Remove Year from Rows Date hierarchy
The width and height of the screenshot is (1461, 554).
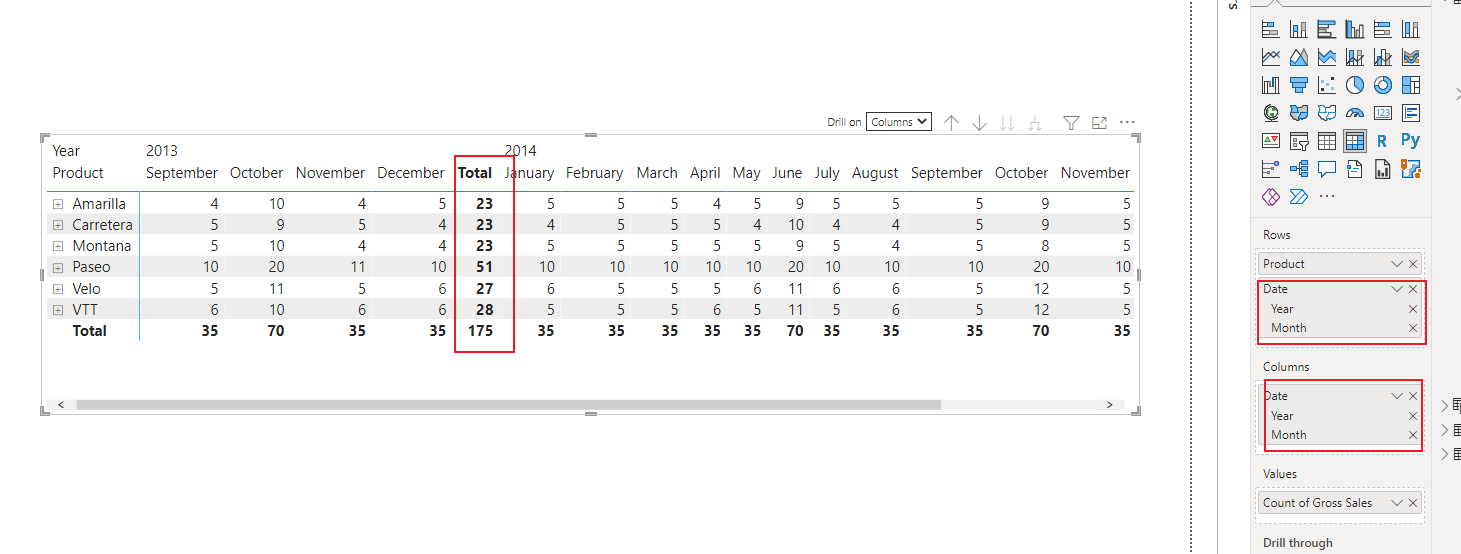click(x=1413, y=309)
